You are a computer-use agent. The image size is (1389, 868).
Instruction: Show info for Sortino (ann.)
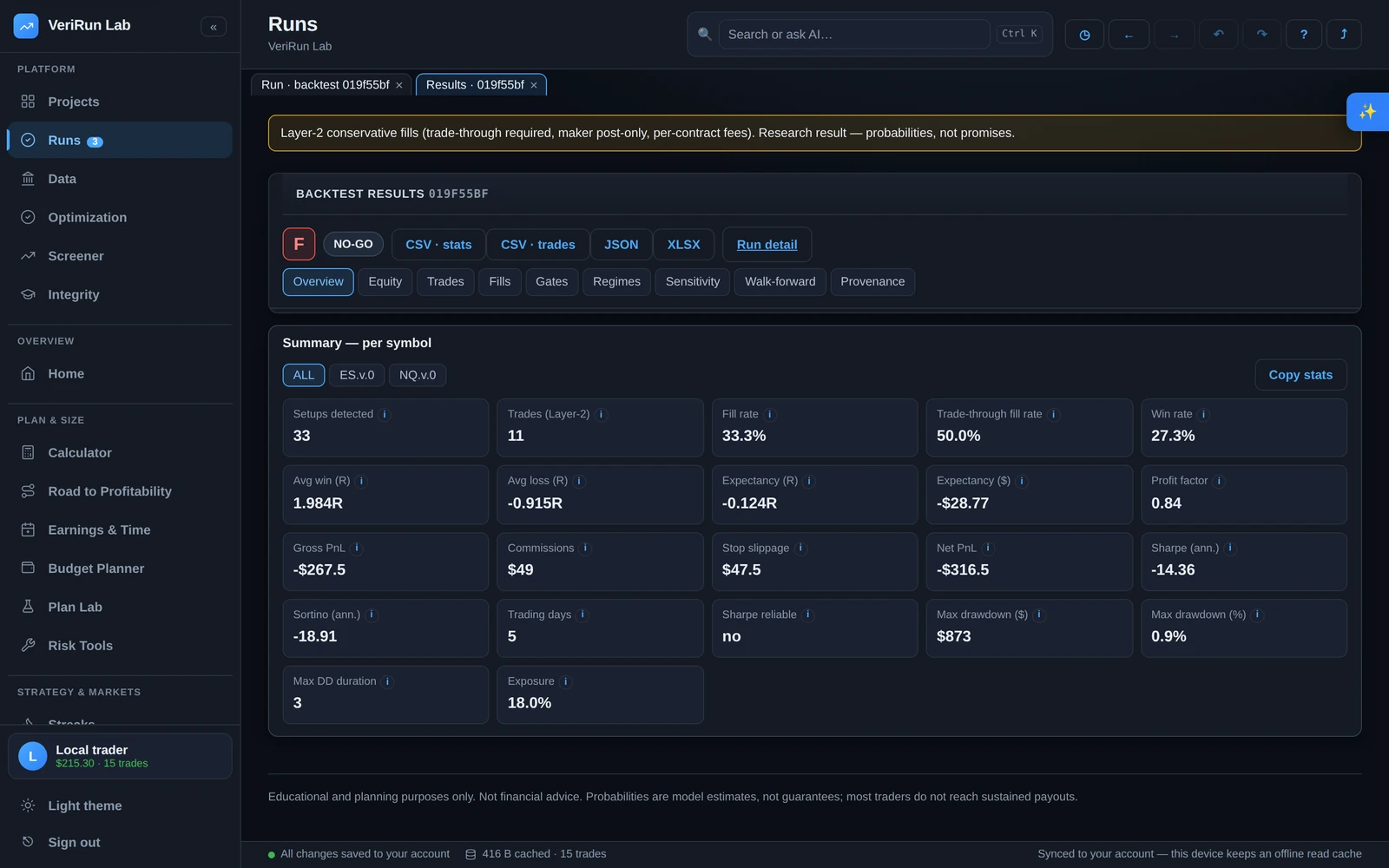[372, 615]
